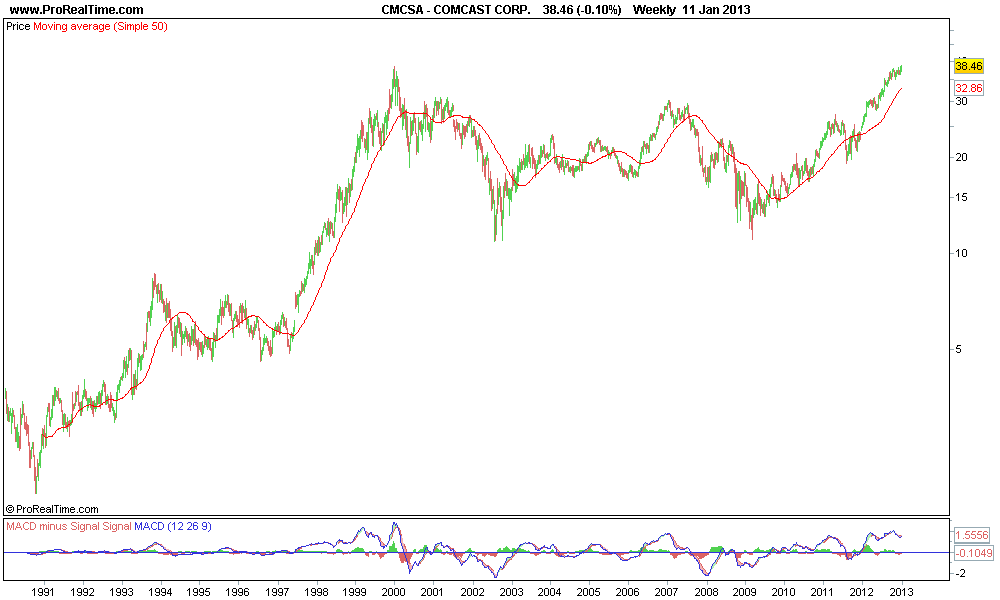Screen dimensions: 1000x600
Task: Click the 2008 year axis label
Action: tap(706, 592)
